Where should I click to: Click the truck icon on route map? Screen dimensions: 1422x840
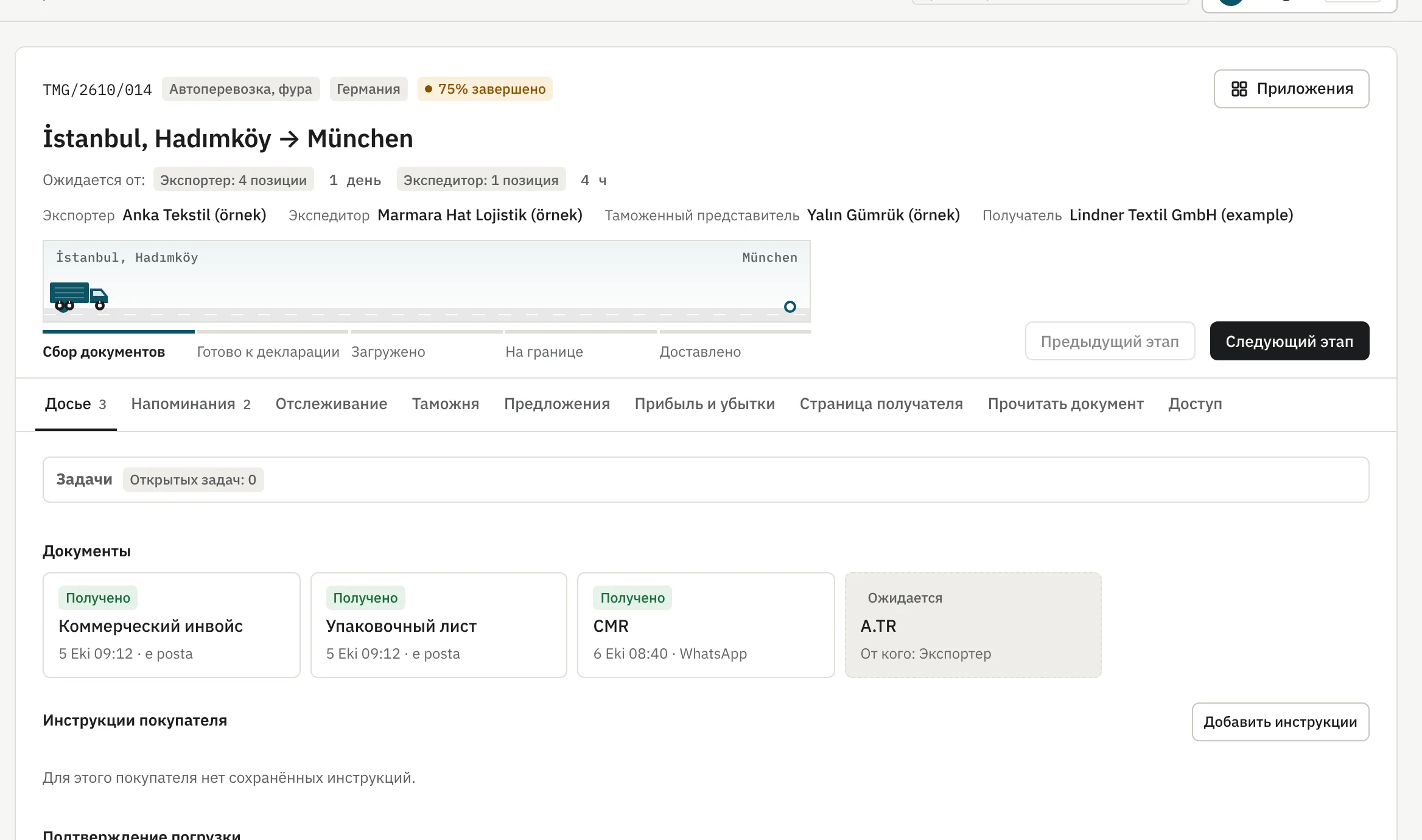pyautogui.click(x=79, y=296)
